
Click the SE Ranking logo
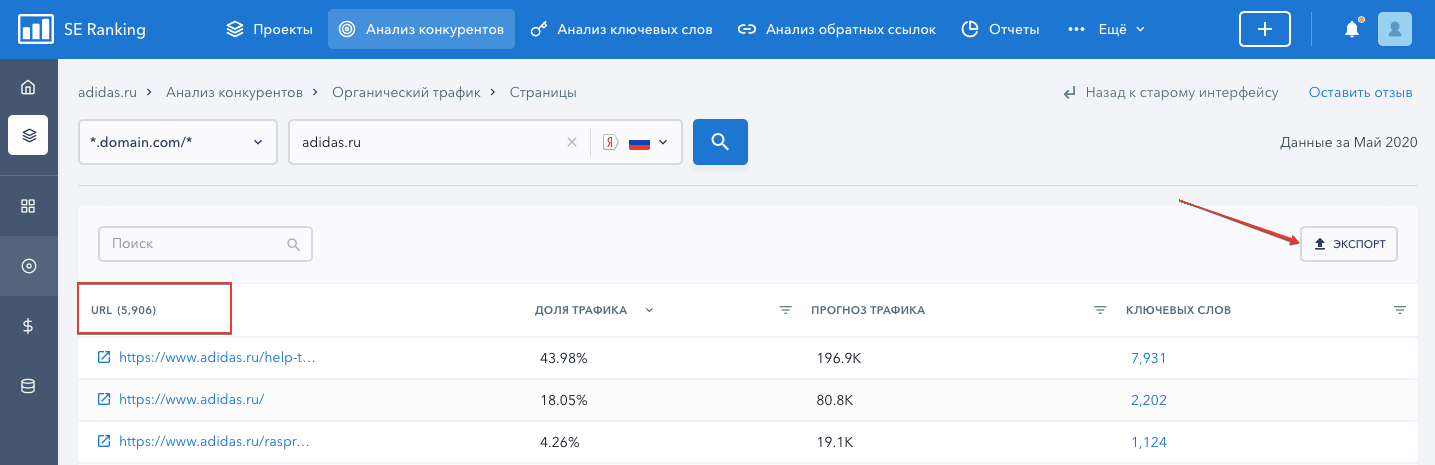coord(82,29)
